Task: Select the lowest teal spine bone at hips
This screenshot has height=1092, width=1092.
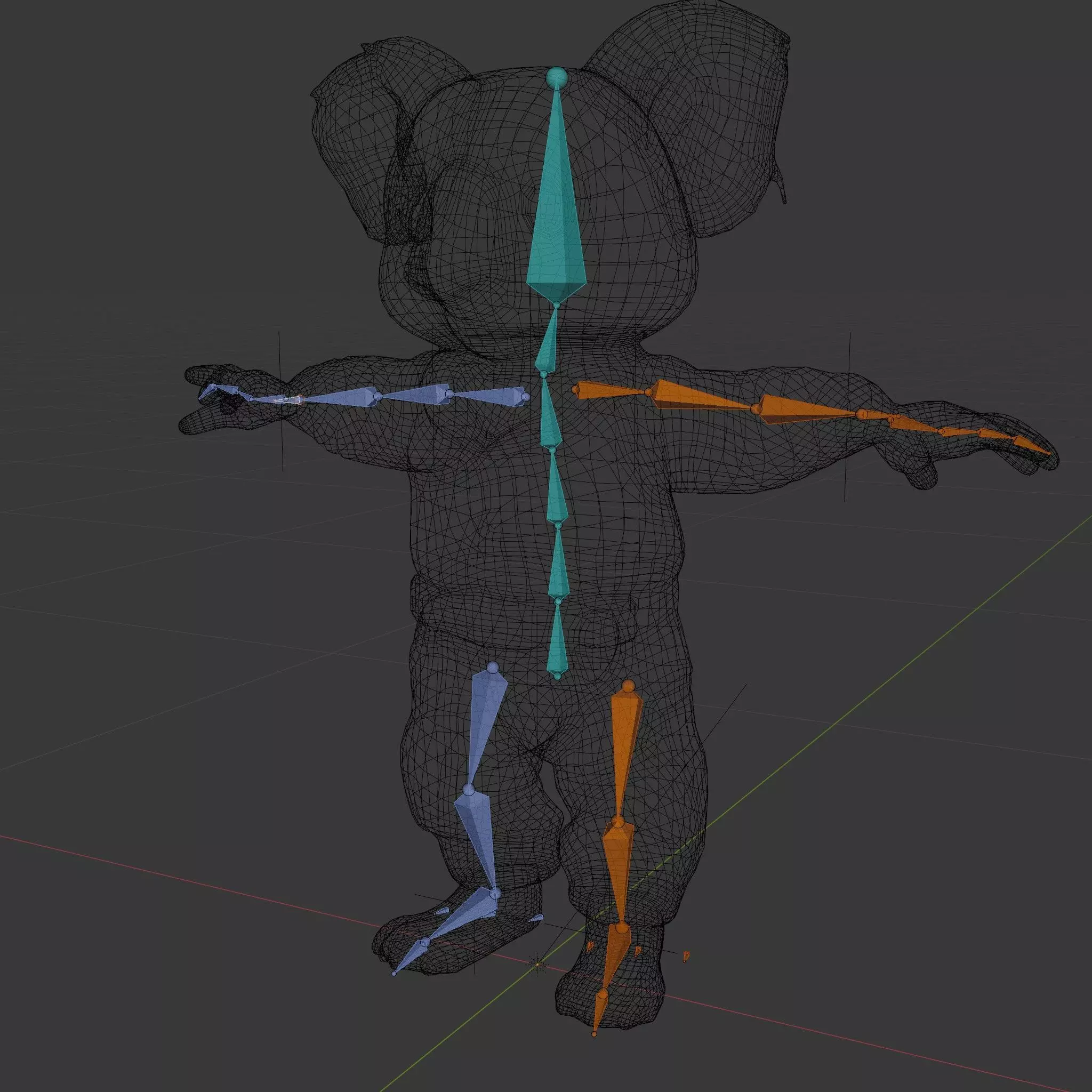Action: click(x=557, y=639)
